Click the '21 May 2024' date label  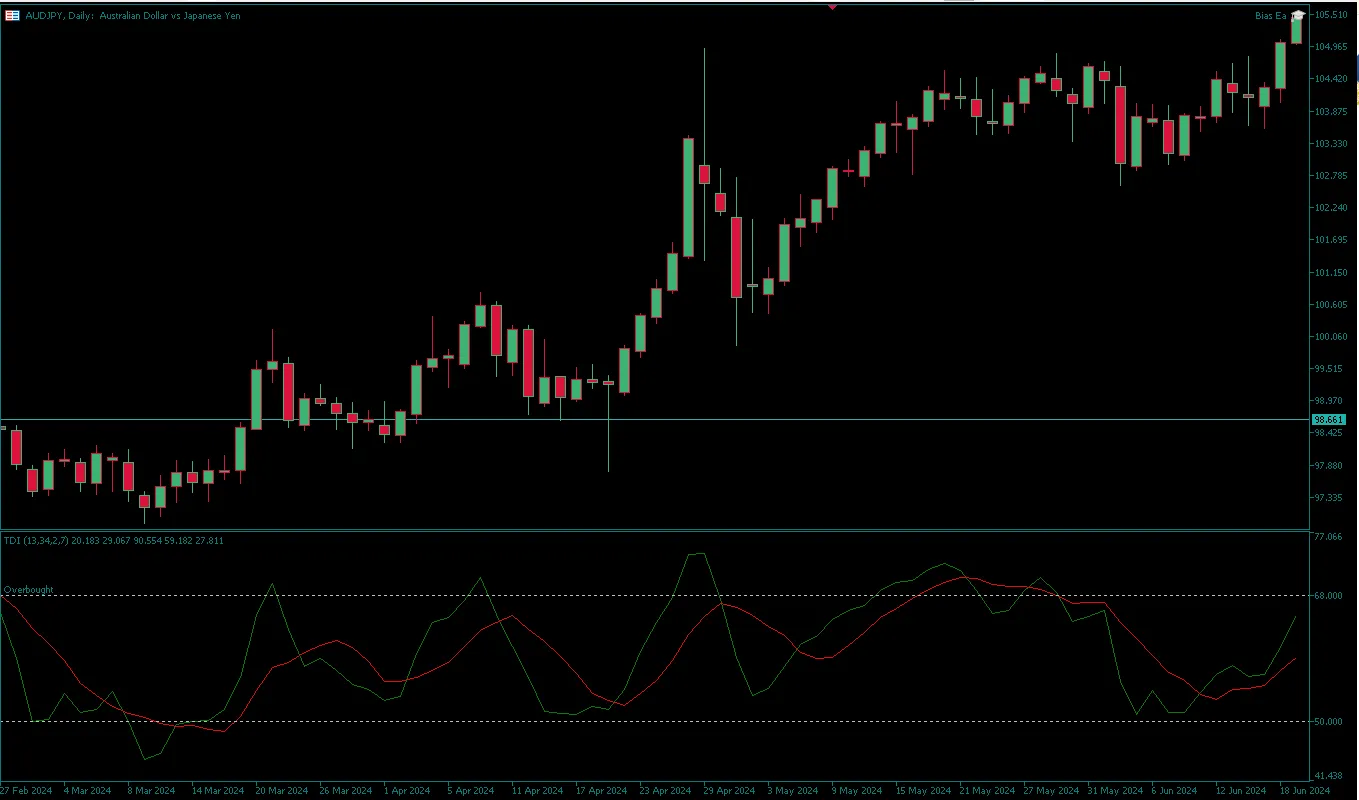[986, 791]
